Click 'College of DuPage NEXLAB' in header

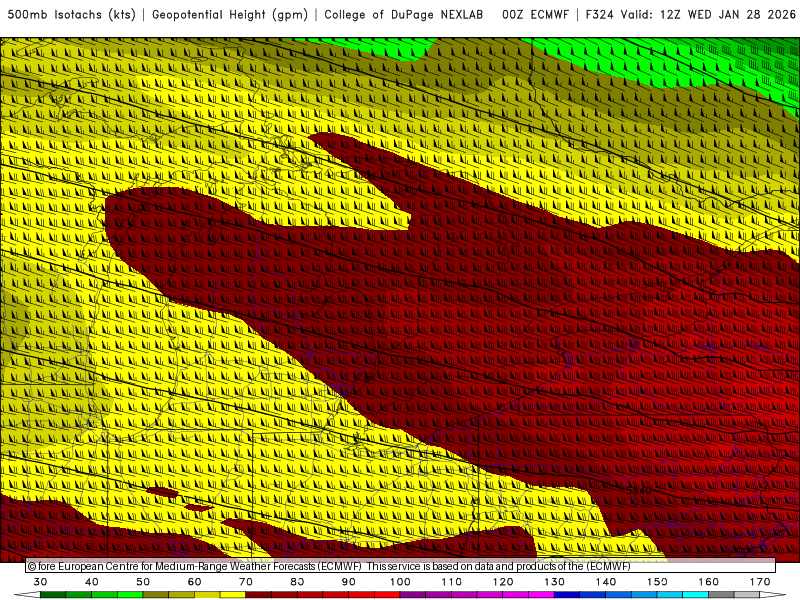click(x=404, y=15)
